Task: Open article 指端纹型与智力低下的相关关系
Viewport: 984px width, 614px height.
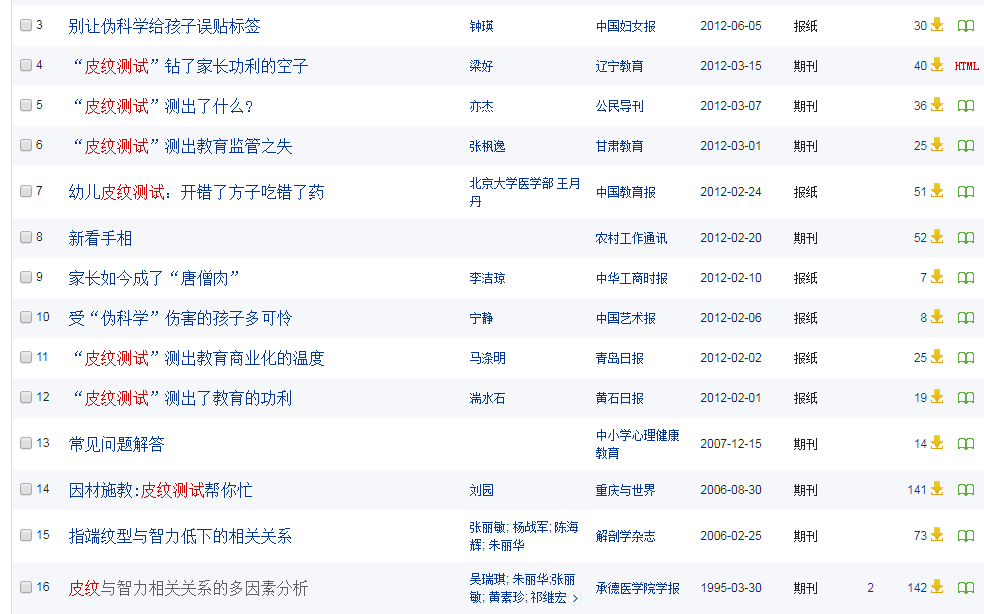Action: pos(180,536)
